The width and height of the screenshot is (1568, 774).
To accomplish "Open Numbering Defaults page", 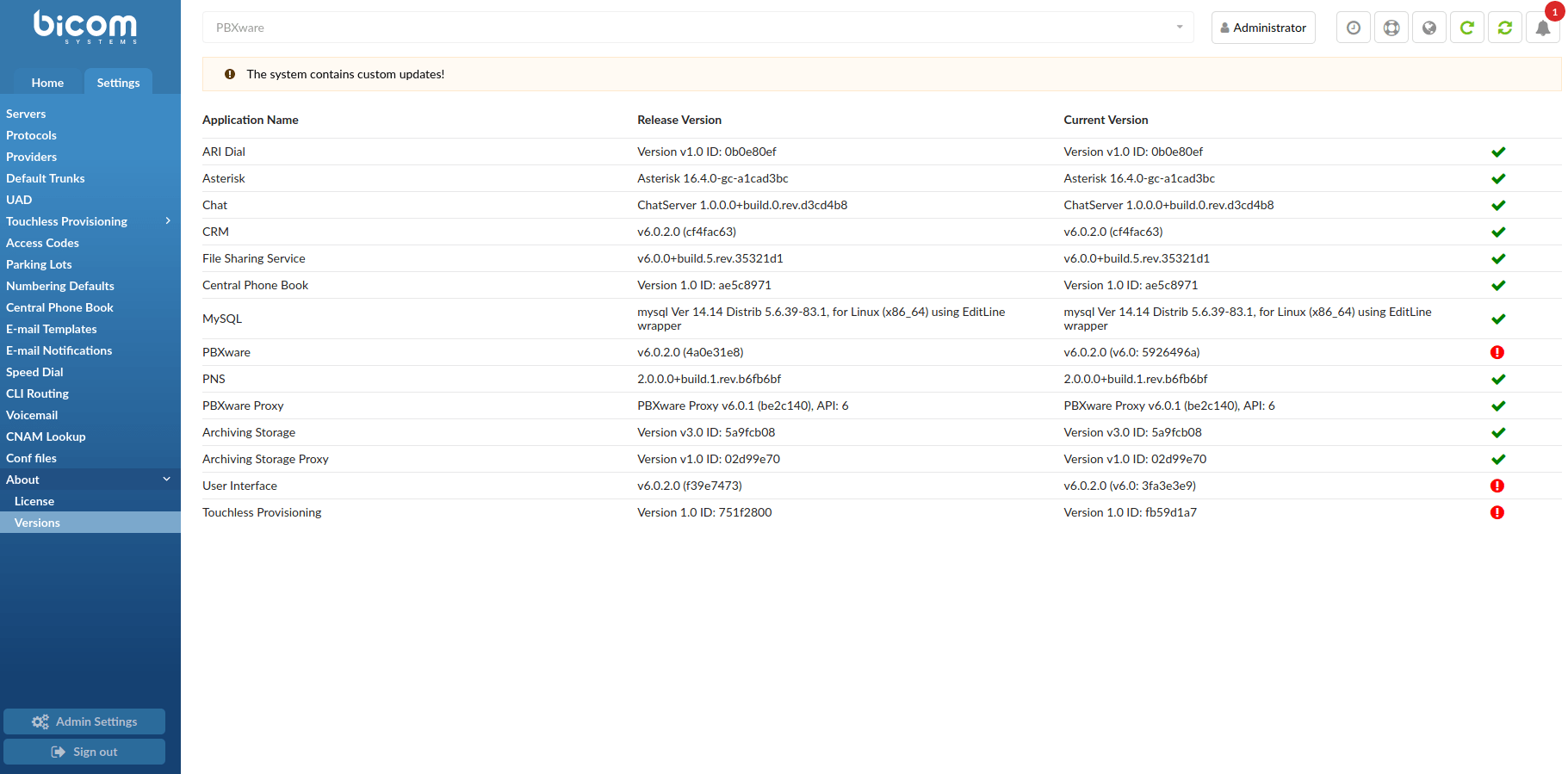I will (x=60, y=286).
